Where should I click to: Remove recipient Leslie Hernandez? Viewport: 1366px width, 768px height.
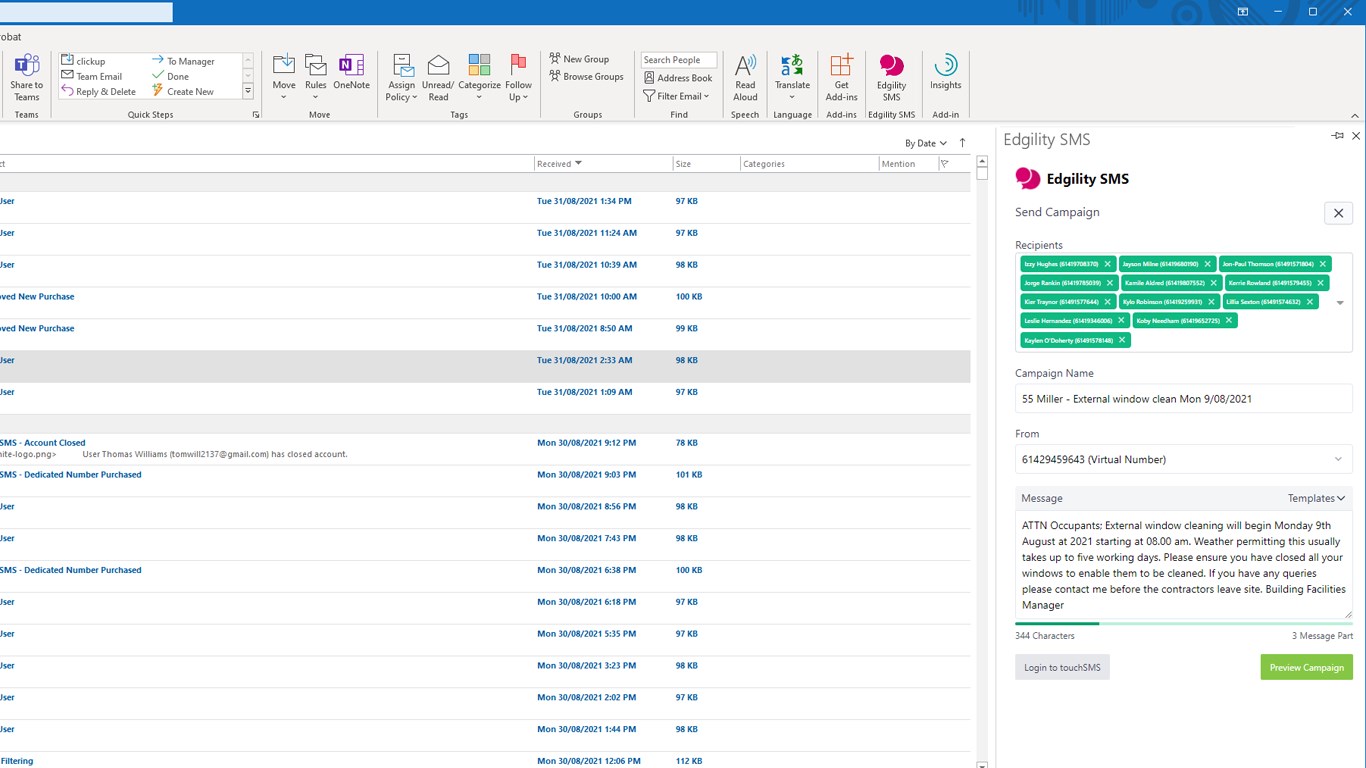pos(1121,321)
